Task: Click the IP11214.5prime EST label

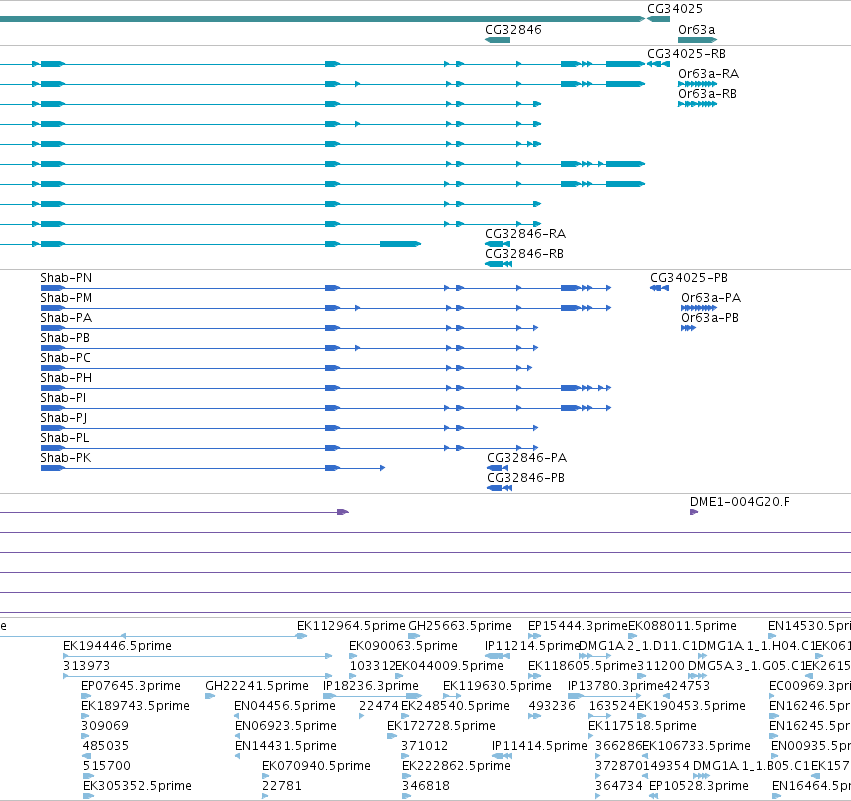Action: [532, 646]
